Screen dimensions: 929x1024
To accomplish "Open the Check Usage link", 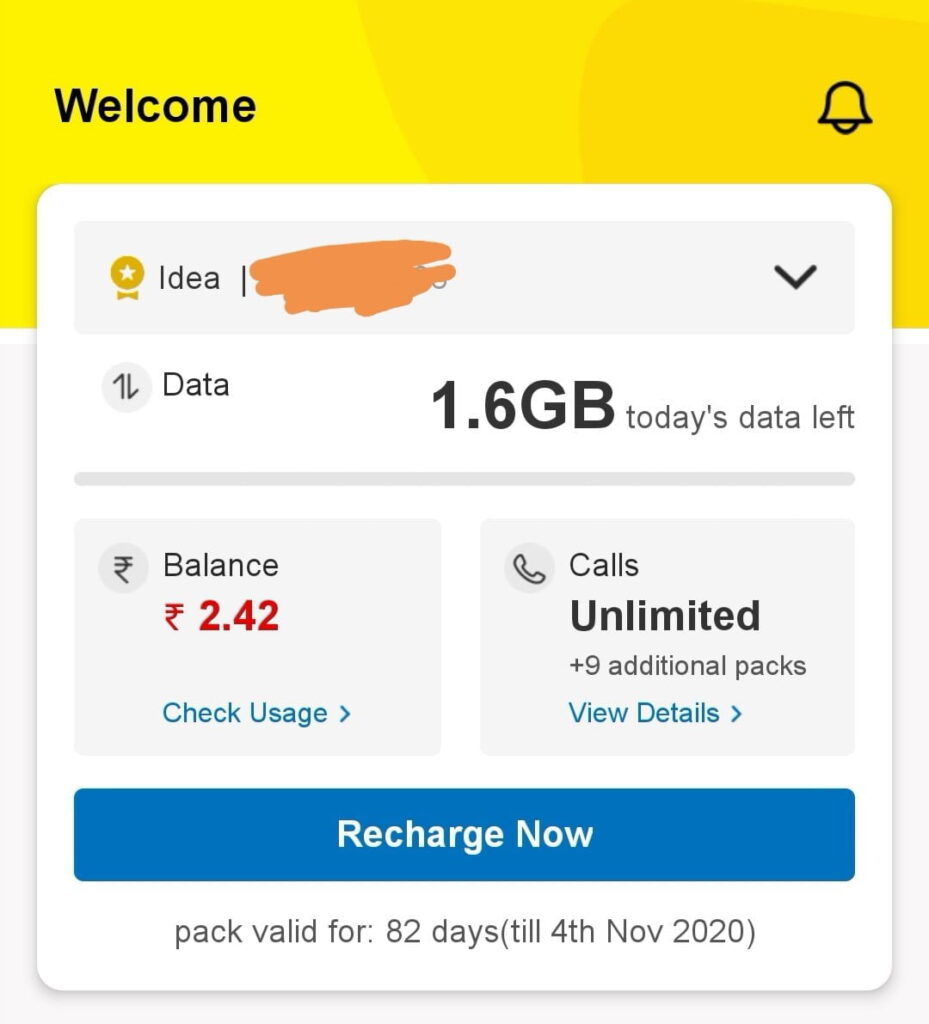I will [x=245, y=713].
